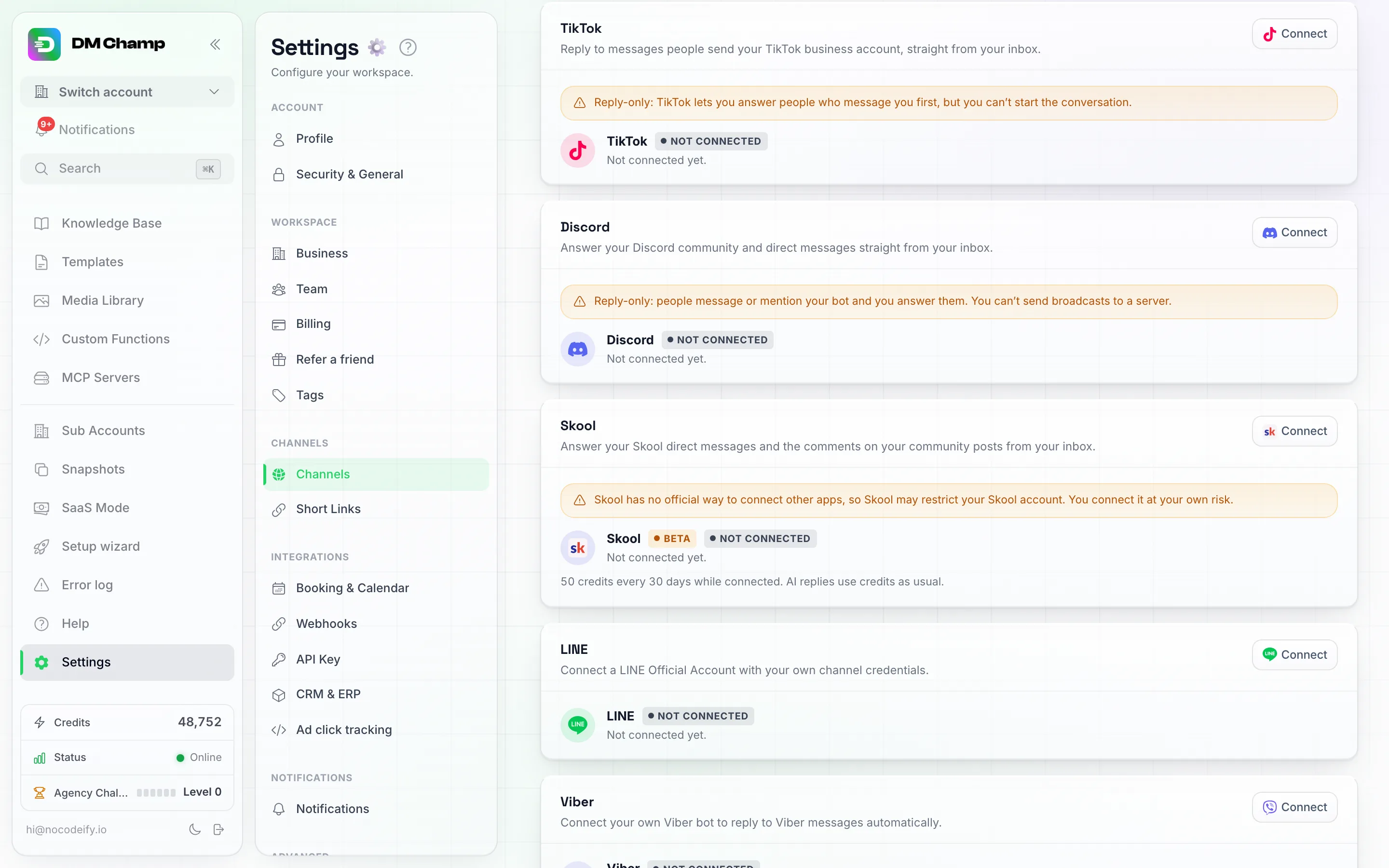Open Knowledge Base in the sidebar
1389x868 pixels.
point(127,223)
